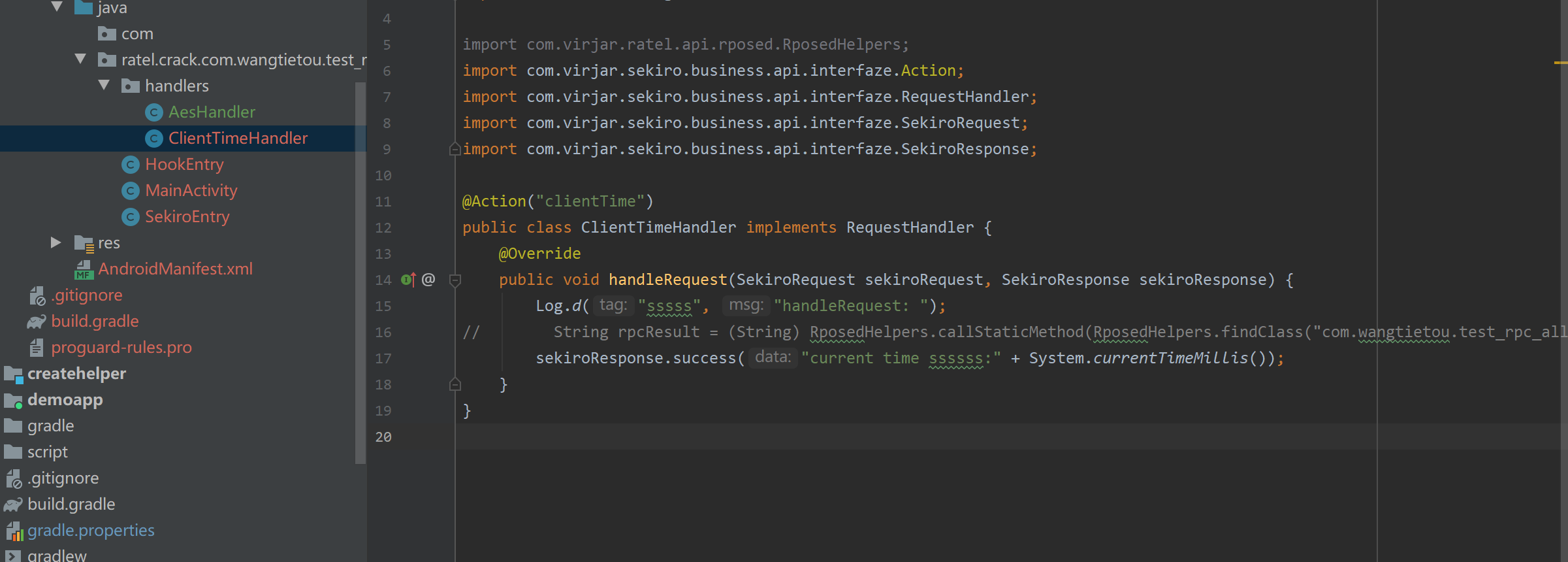Click the RequestHandler interface name on line 12
The height and width of the screenshot is (562, 1568).
(x=910, y=227)
